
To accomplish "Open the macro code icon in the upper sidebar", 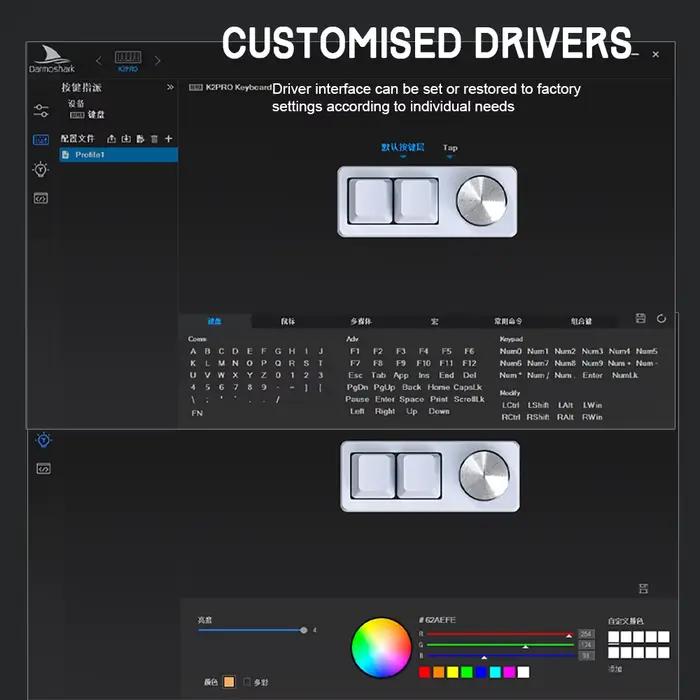I will tap(41, 198).
